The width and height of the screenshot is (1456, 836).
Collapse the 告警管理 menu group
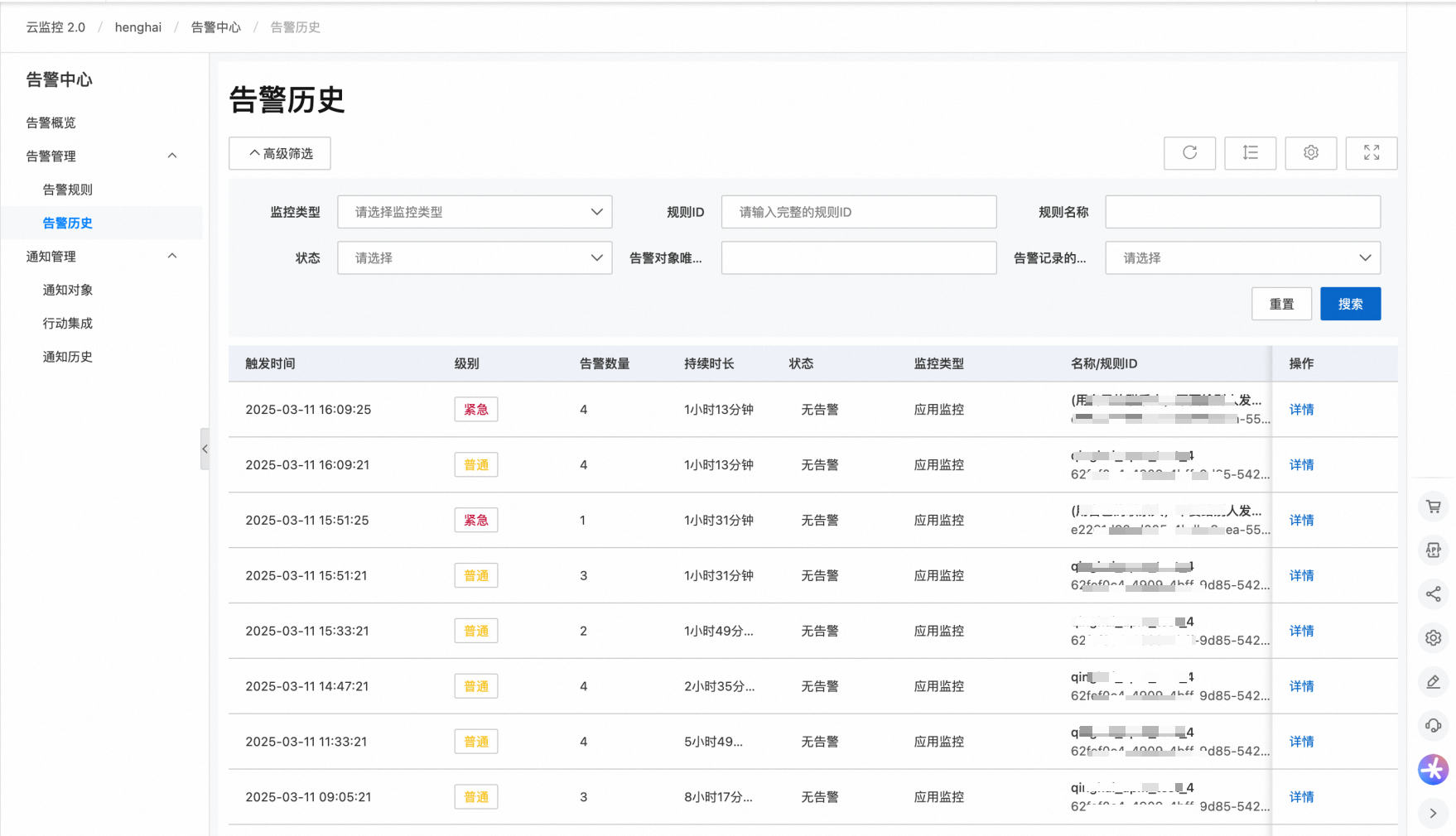click(172, 156)
